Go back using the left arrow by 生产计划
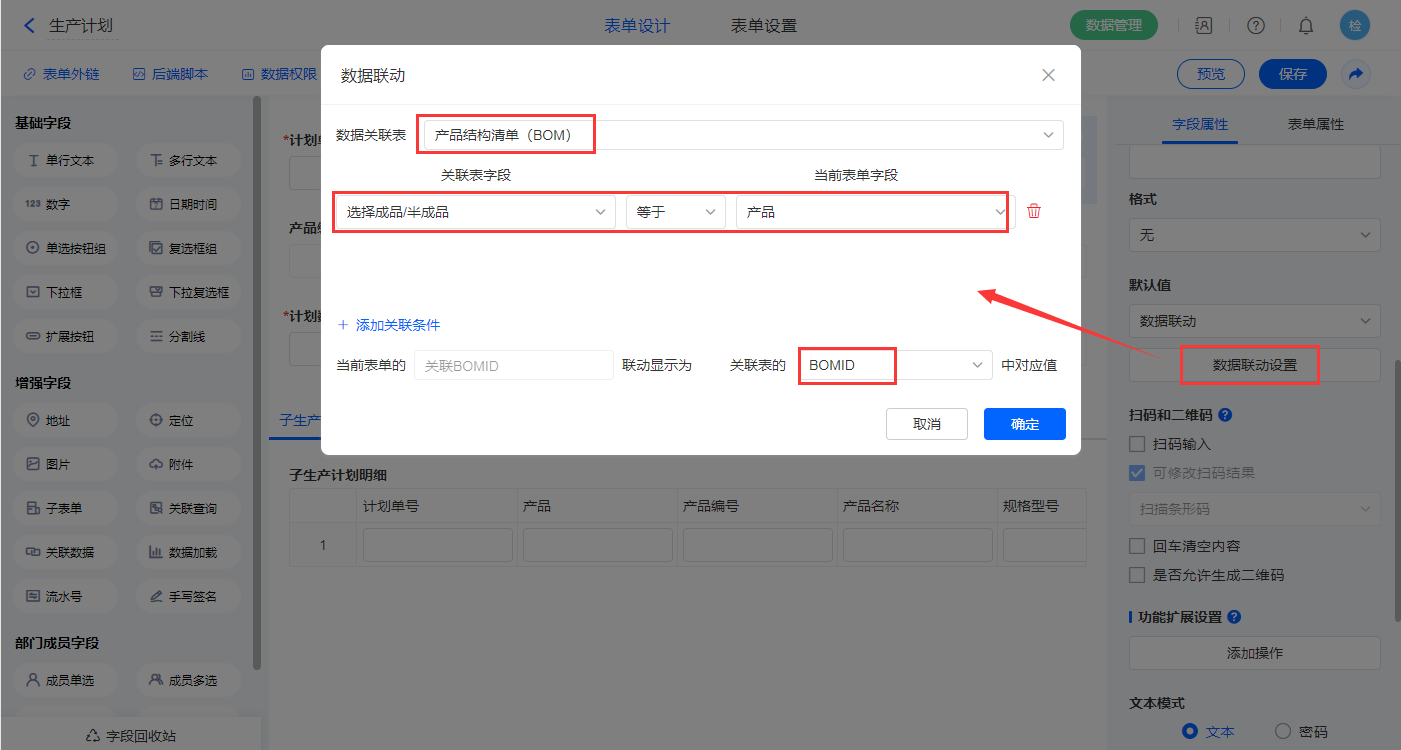Viewport: 1401px width, 750px height. pyautogui.click(x=29, y=26)
